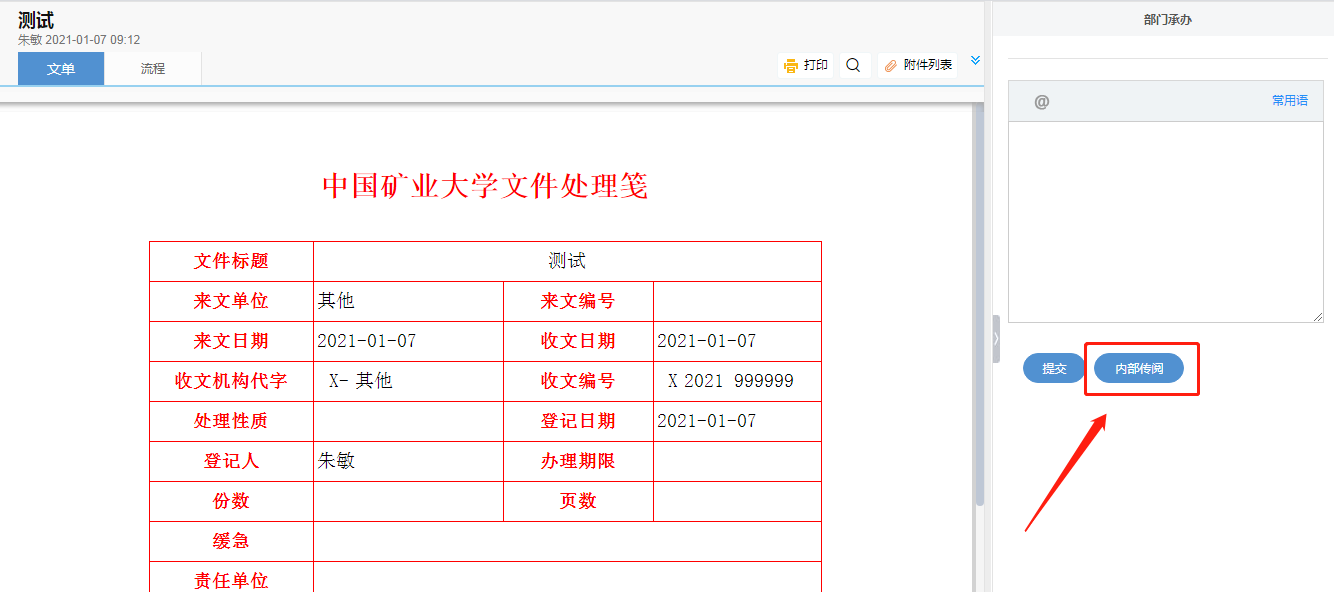Image resolution: width=1334 pixels, height=592 pixels.
Task: Click the printer icon for 打印
Action: pos(790,66)
